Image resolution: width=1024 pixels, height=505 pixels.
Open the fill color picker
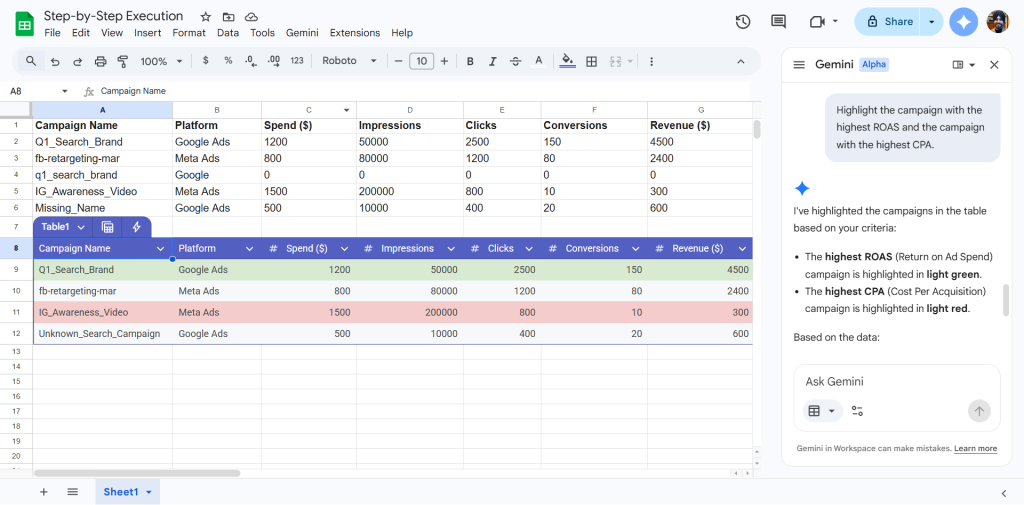pyautogui.click(x=567, y=61)
